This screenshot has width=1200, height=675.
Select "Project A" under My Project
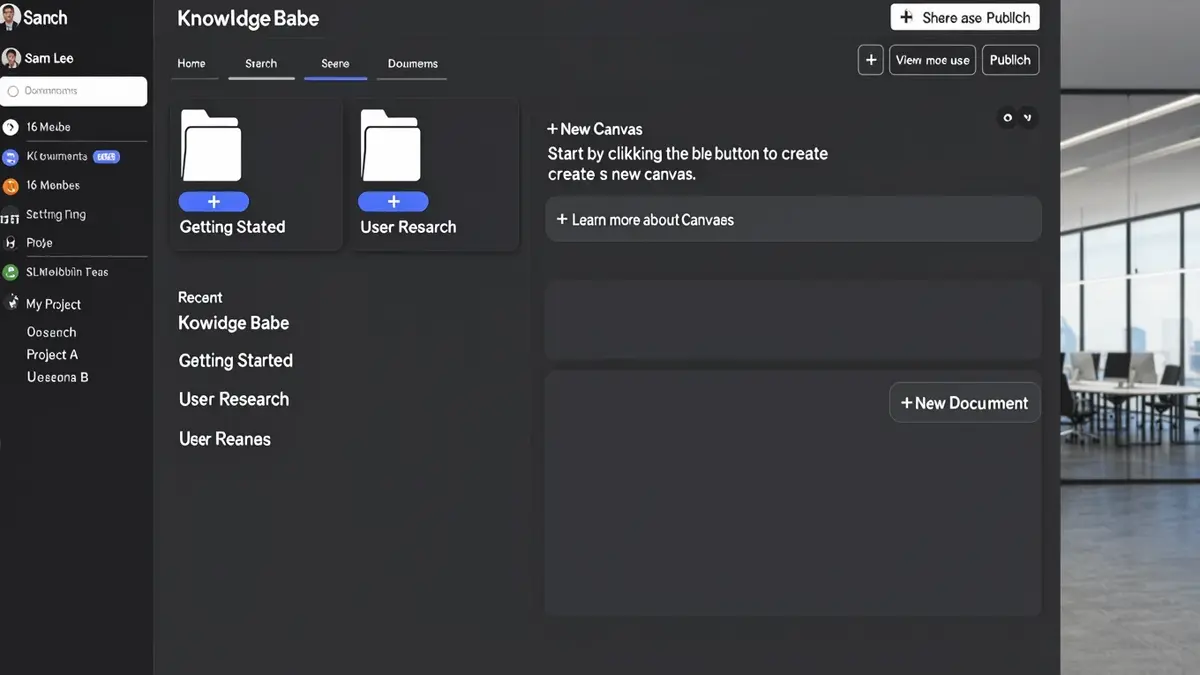tap(52, 355)
